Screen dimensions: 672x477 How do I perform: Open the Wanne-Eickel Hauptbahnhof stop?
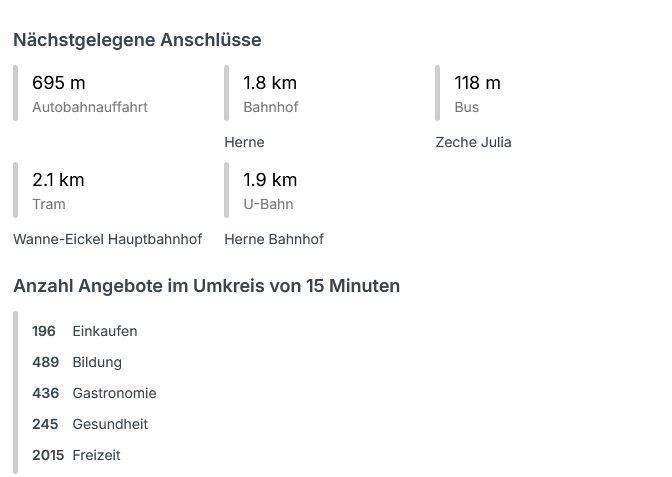click(107, 239)
